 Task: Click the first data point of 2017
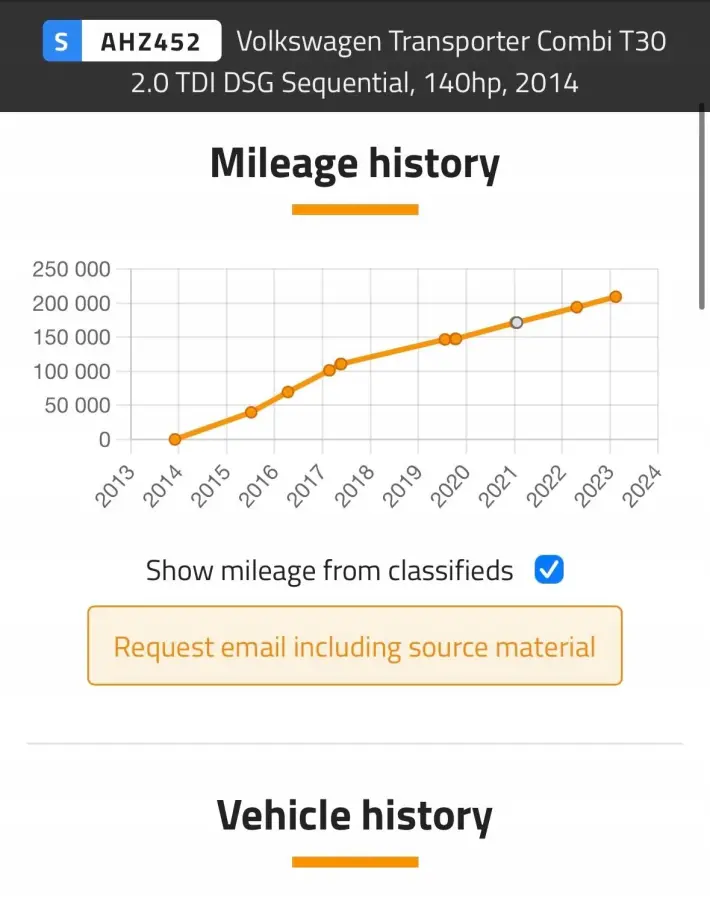click(329, 370)
